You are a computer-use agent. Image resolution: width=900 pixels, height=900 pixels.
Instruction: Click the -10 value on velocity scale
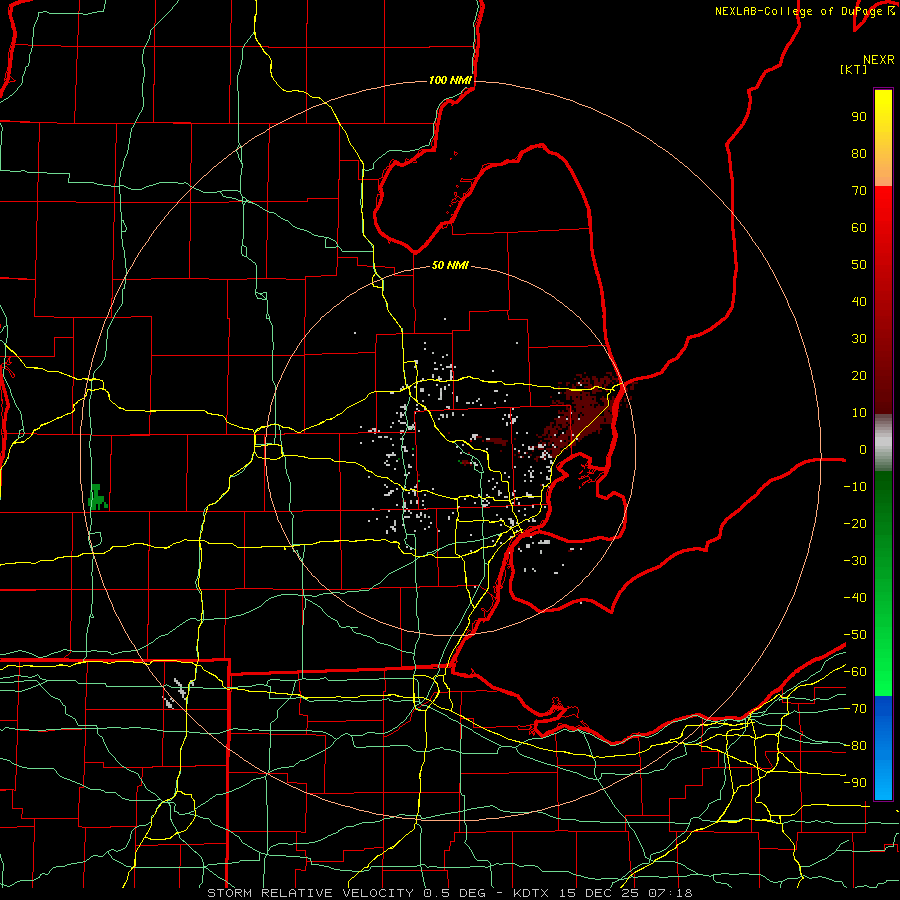[855, 487]
